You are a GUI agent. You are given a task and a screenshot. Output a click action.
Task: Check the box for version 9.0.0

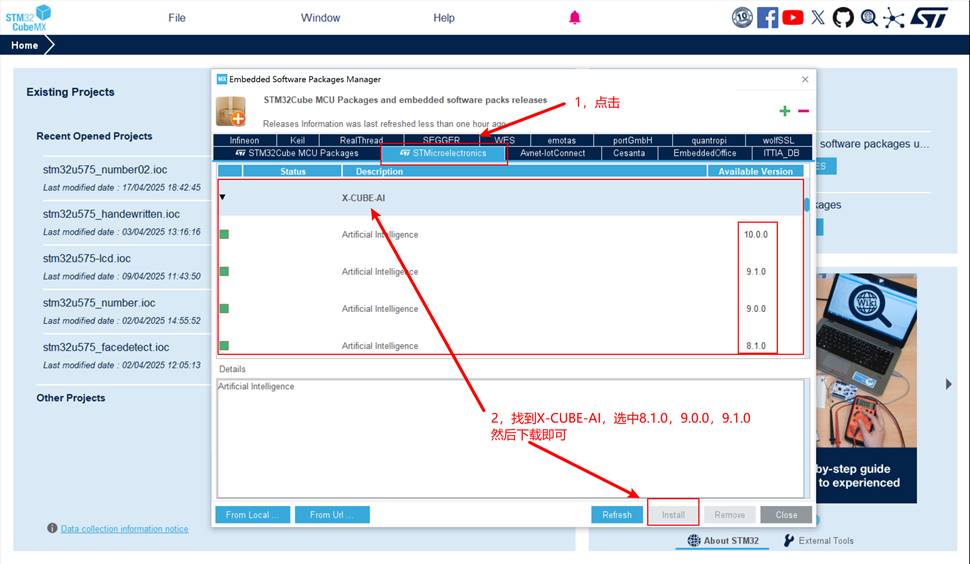pos(224,309)
